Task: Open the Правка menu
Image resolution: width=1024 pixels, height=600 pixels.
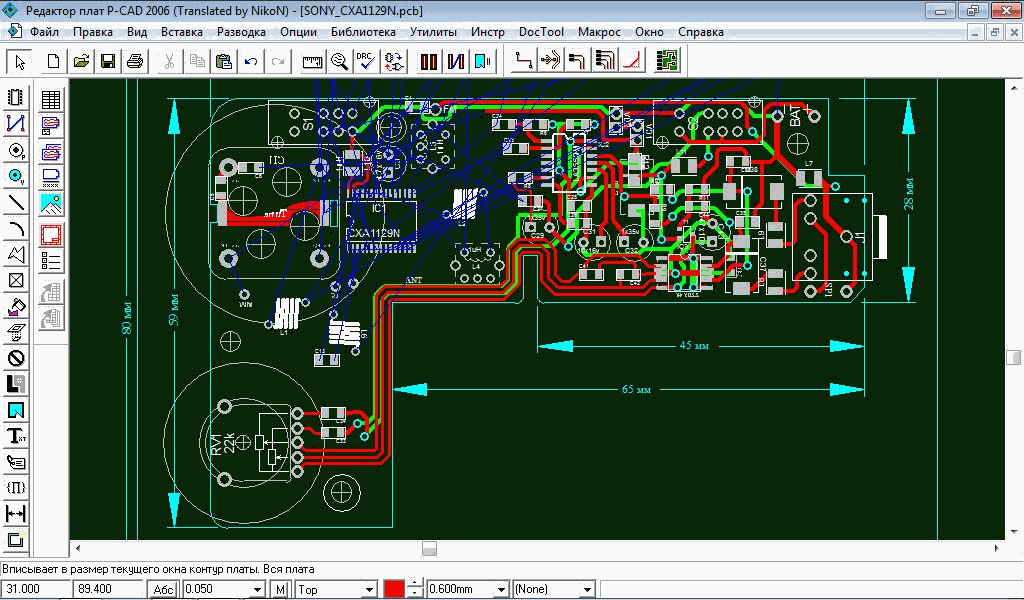Action: pos(93,32)
